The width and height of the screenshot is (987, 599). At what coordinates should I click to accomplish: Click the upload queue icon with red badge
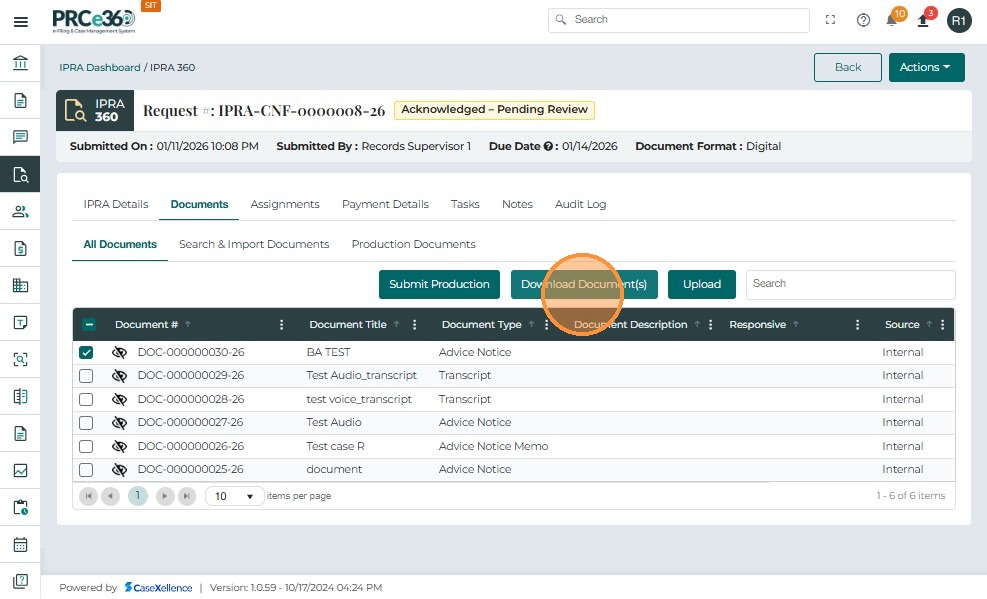coord(923,20)
